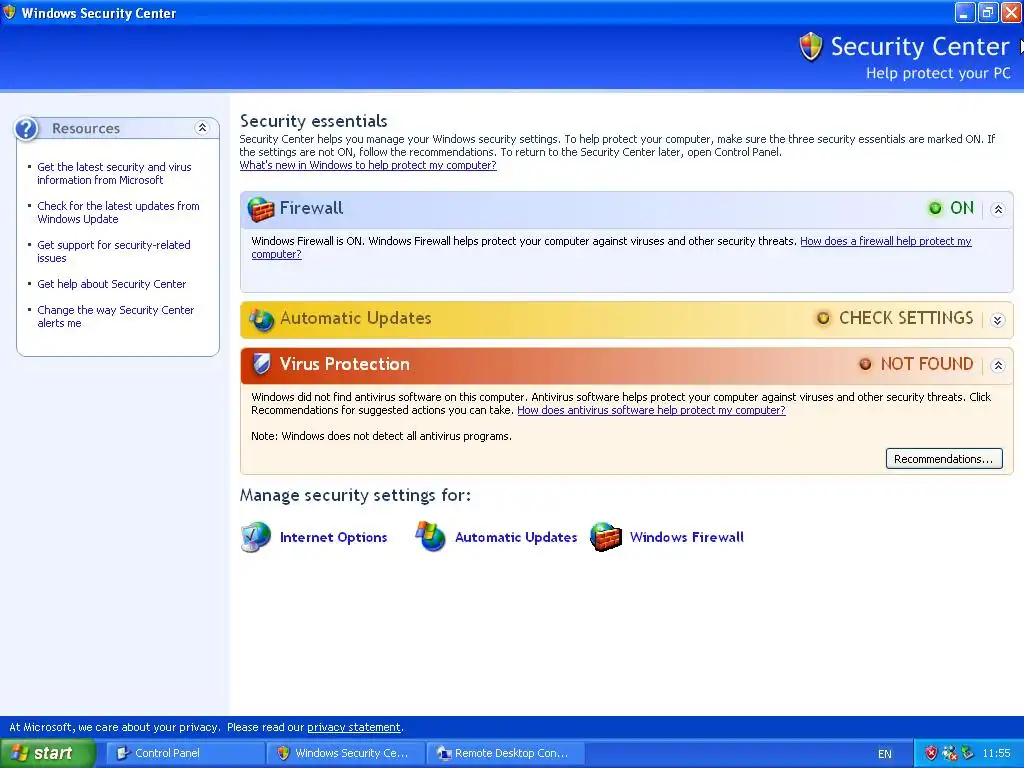Click the 11:55 taskbar clock
The height and width of the screenshot is (768, 1024).
(x=996, y=753)
